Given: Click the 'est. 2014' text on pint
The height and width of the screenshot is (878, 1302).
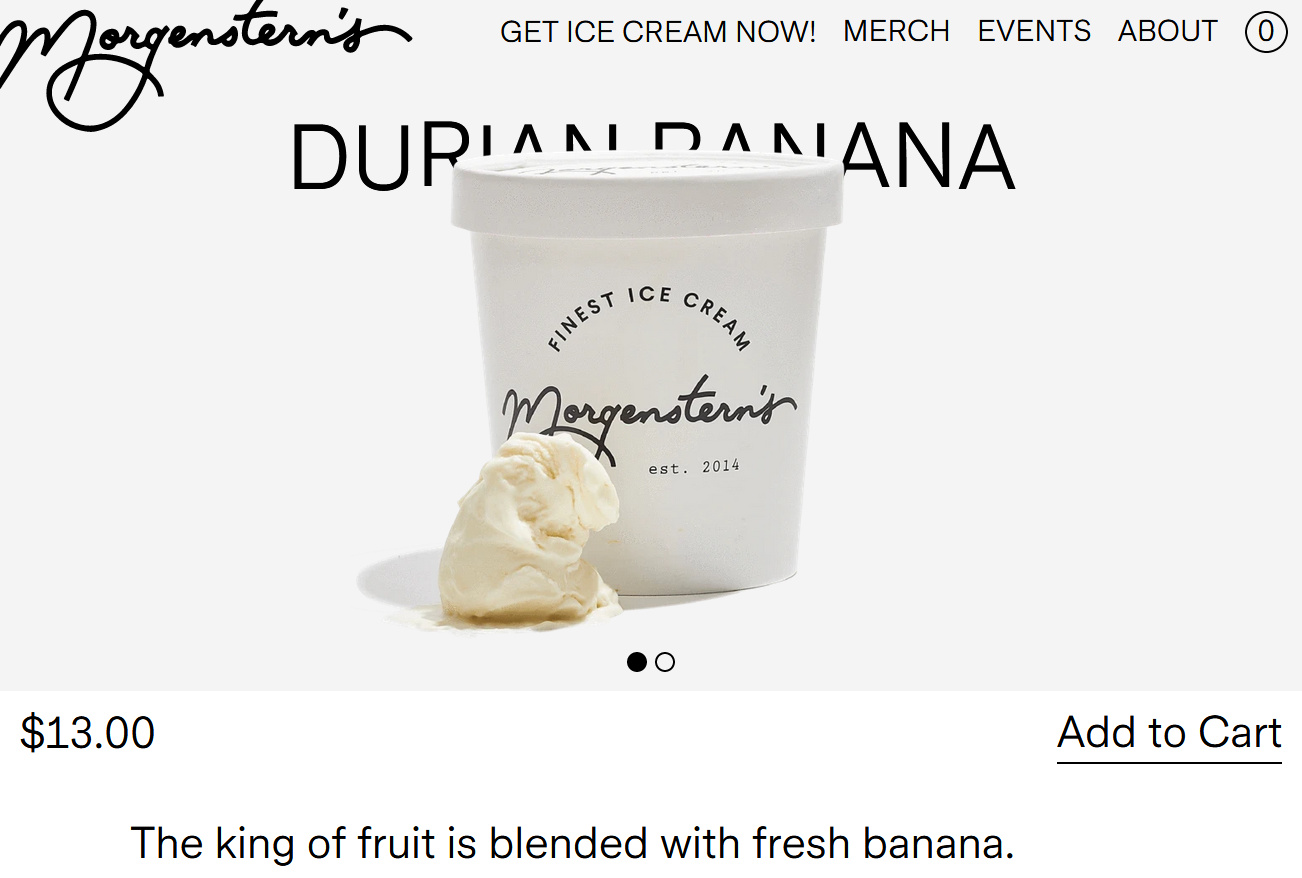Looking at the screenshot, I should (694, 467).
